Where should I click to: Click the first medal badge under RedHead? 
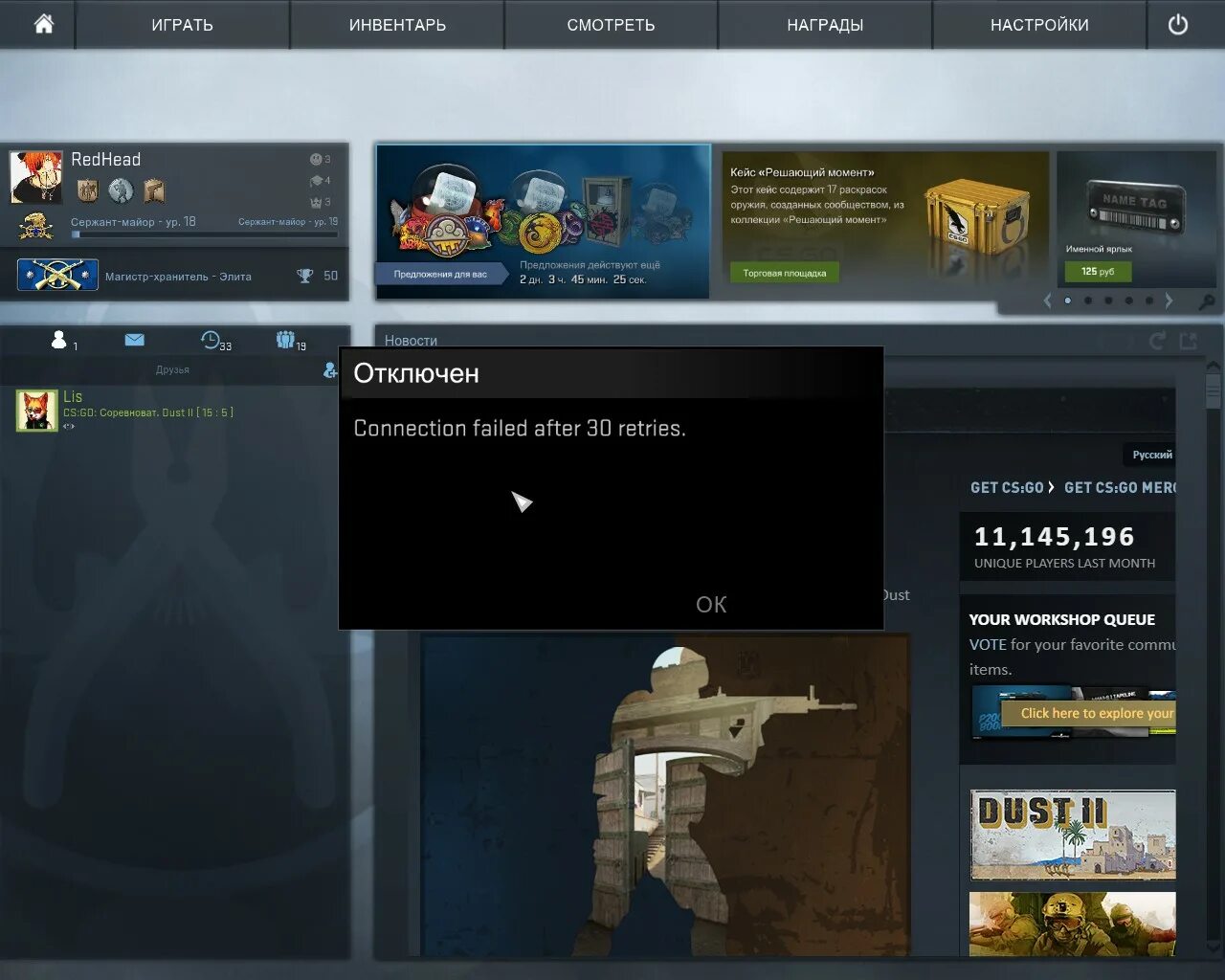click(x=88, y=190)
